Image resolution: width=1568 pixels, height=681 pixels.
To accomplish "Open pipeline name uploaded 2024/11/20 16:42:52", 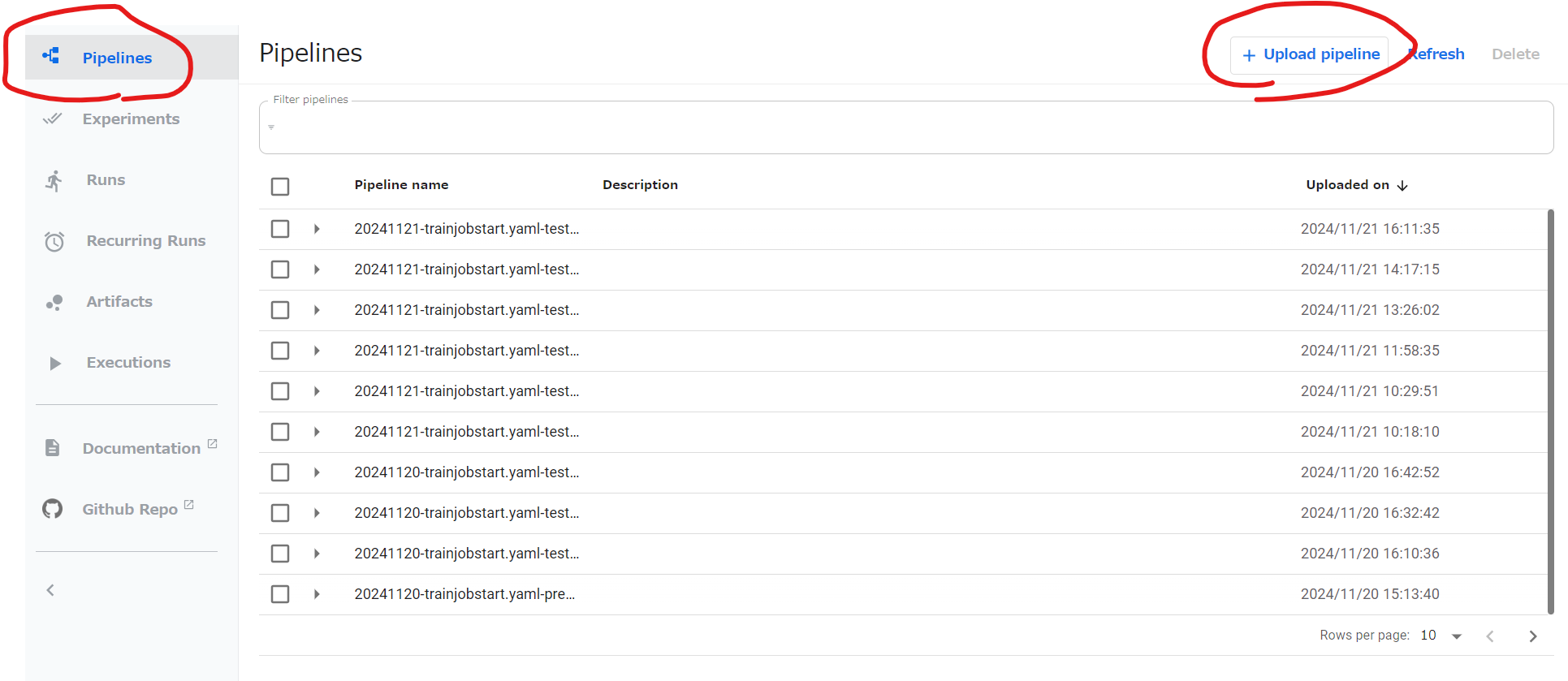I will click(x=467, y=472).
